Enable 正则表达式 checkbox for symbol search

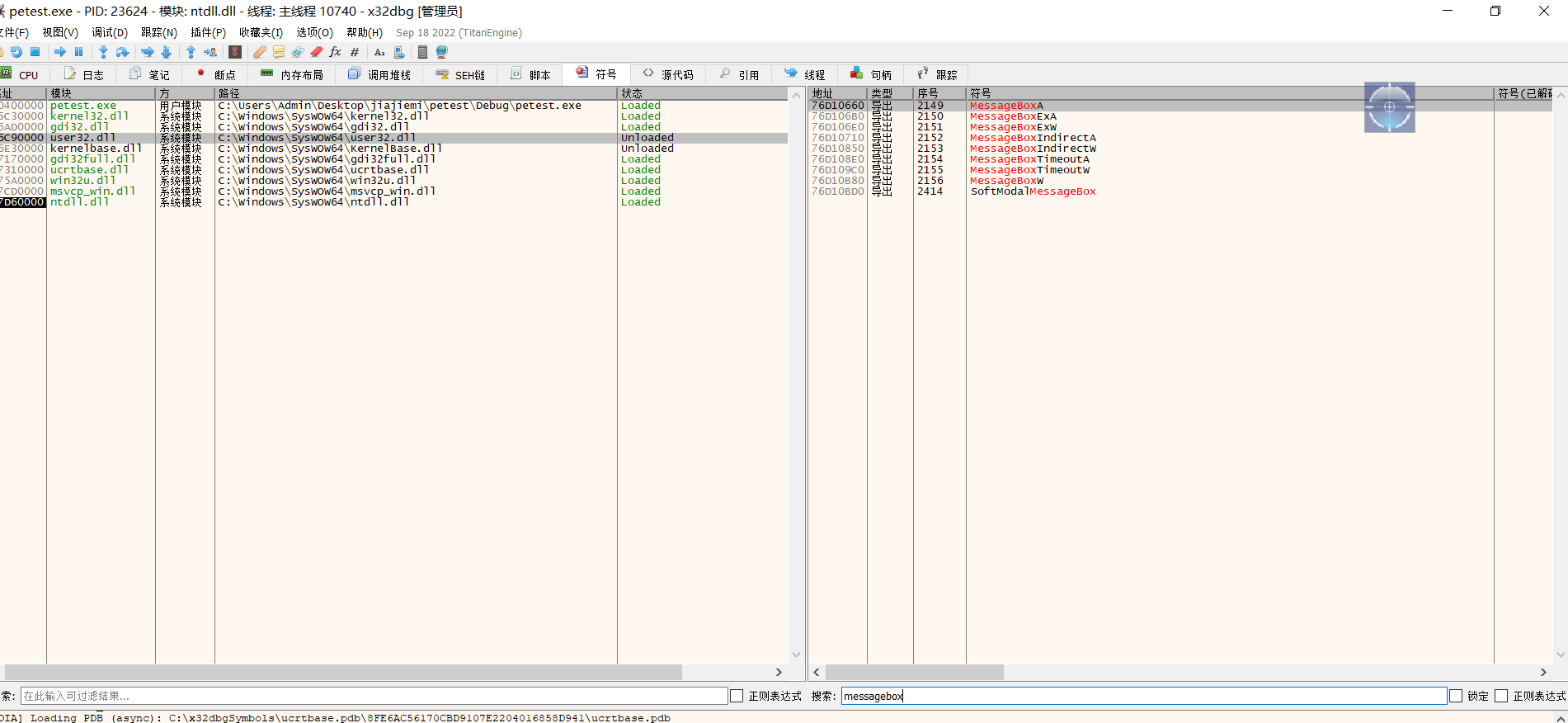click(1501, 696)
